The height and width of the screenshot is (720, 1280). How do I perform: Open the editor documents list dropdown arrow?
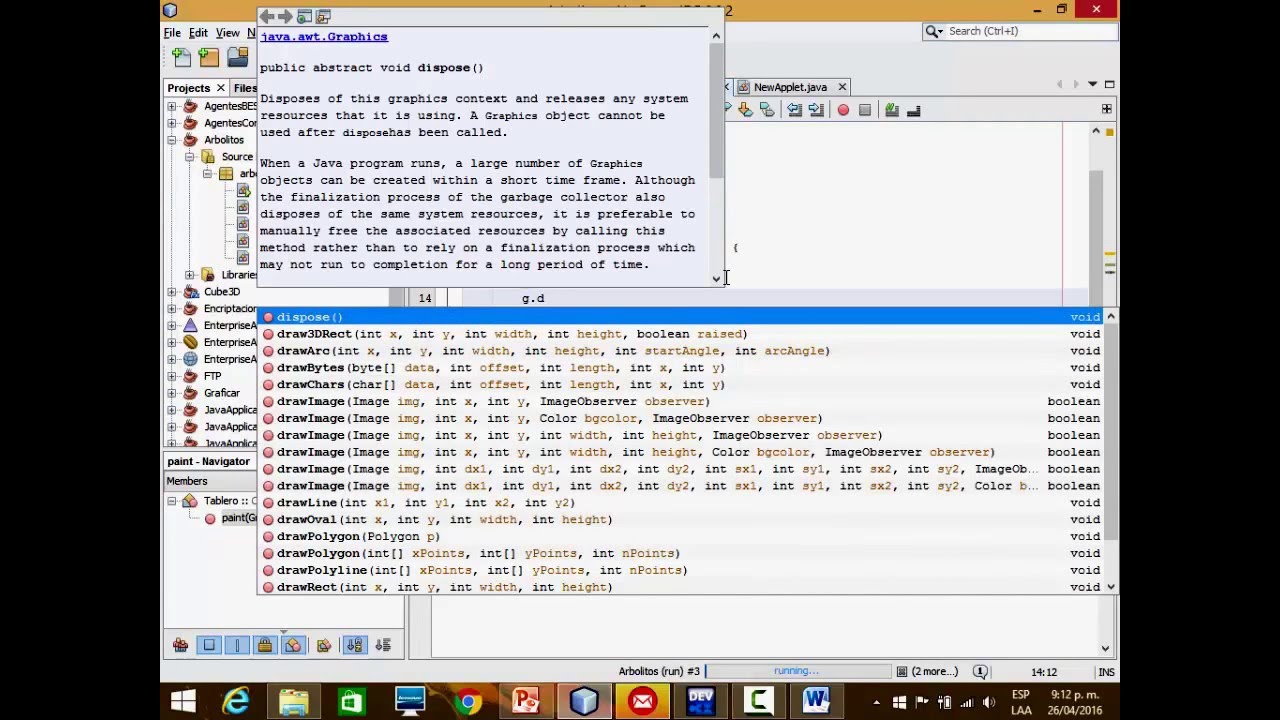pyautogui.click(x=1093, y=85)
